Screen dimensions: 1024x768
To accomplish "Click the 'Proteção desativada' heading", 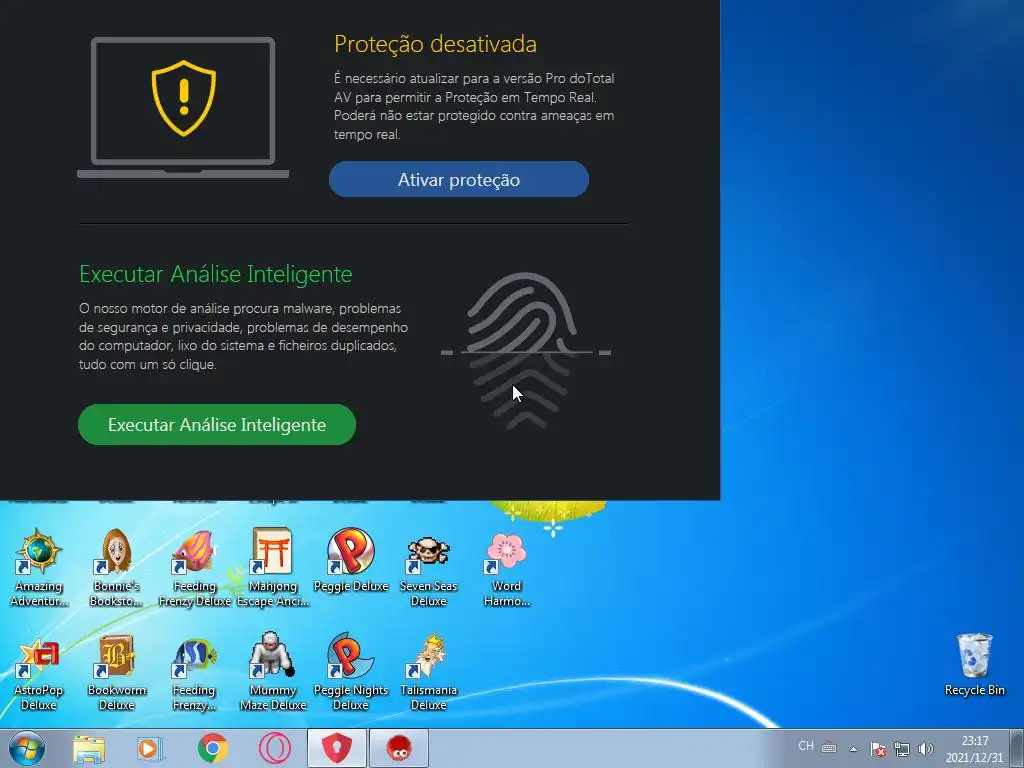I will pos(436,44).
